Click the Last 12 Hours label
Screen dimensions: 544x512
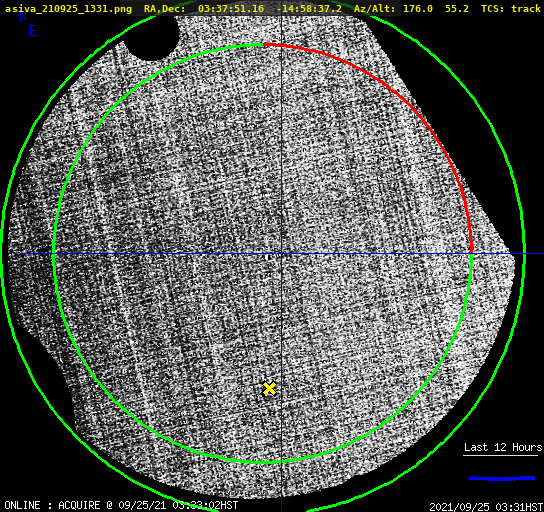503,447
